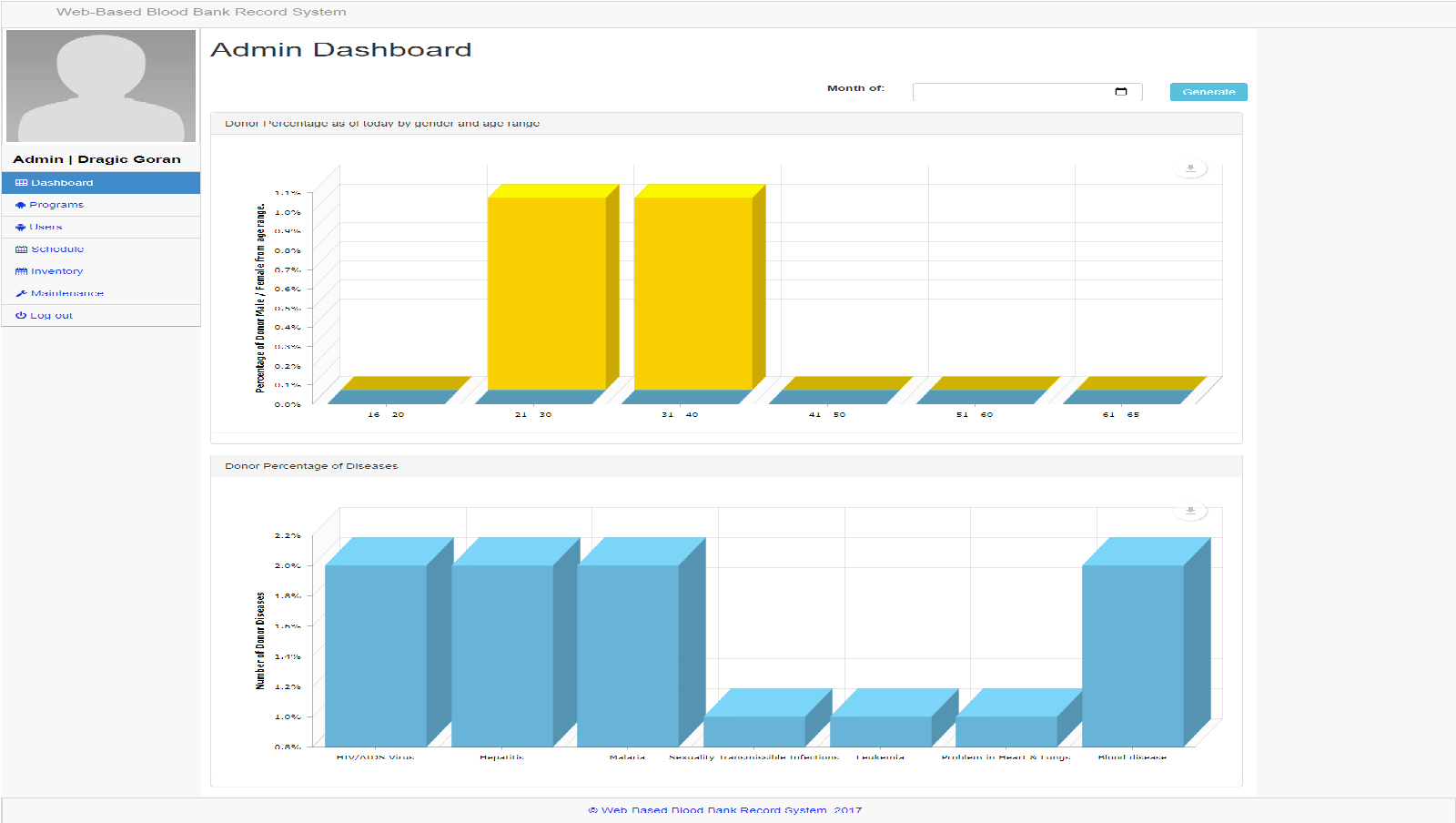Open the Programs menu item
The height and width of the screenshot is (823, 1456).
coord(101,205)
